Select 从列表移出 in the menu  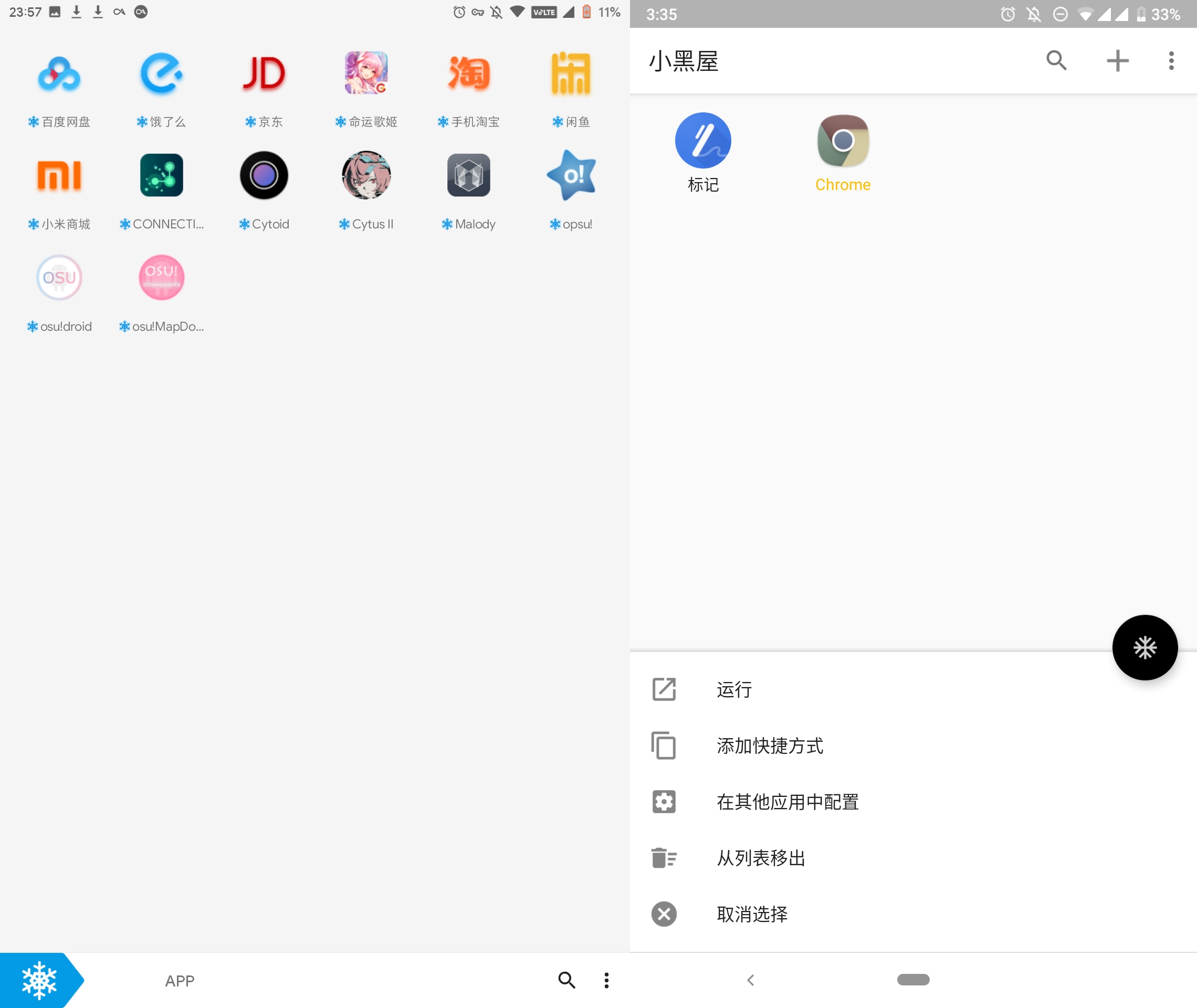[x=760, y=858]
